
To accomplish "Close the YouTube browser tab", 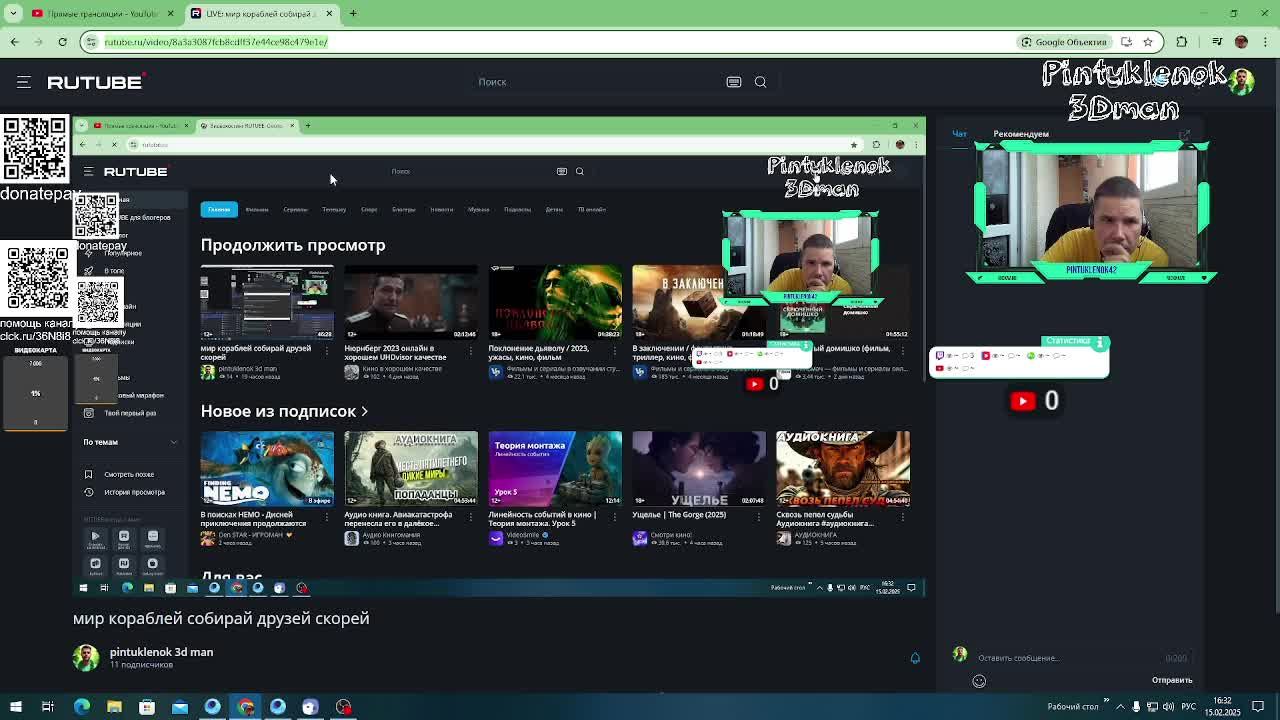I will (x=170, y=13).
